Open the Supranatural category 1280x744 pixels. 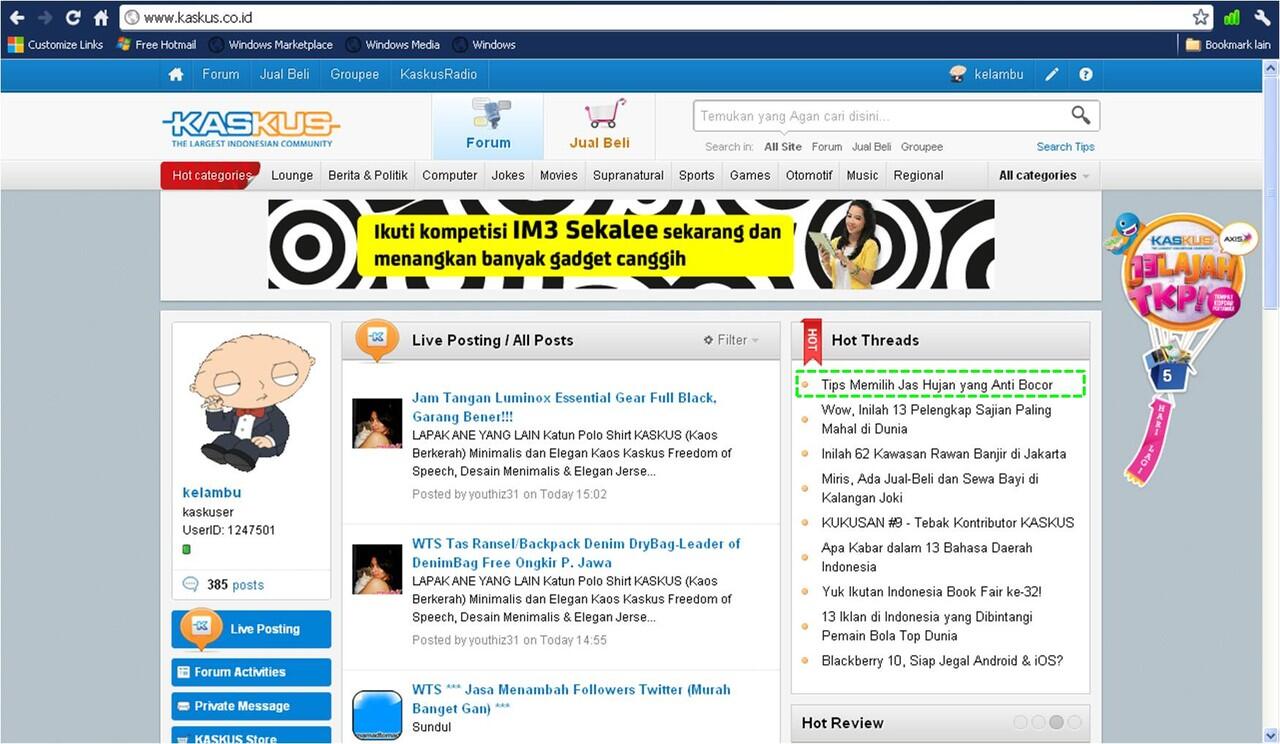(628, 175)
